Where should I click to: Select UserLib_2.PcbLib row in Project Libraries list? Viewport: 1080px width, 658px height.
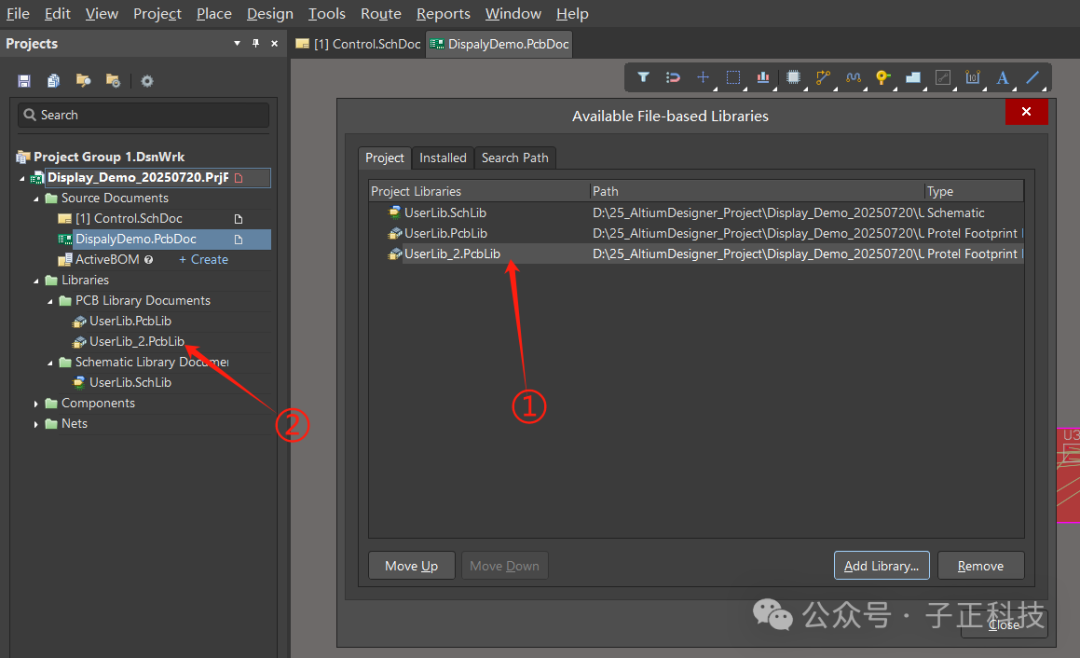(696, 254)
